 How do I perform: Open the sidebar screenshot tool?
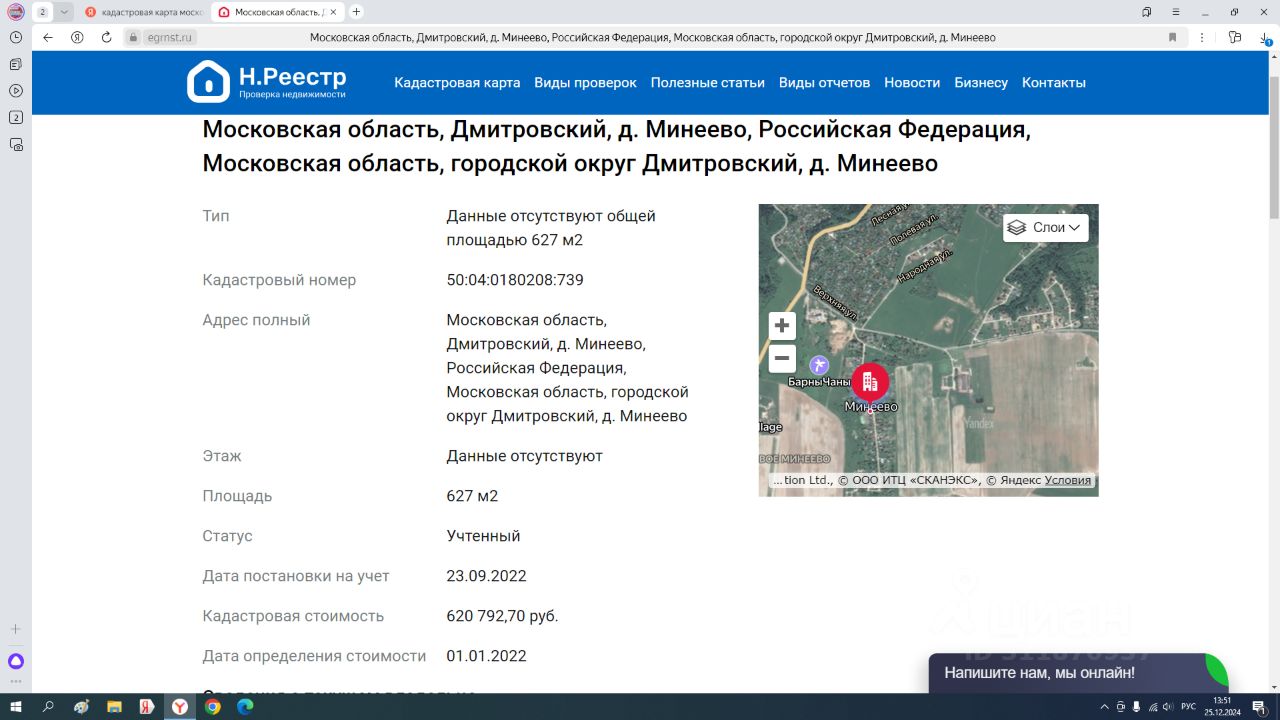click(x=16, y=145)
